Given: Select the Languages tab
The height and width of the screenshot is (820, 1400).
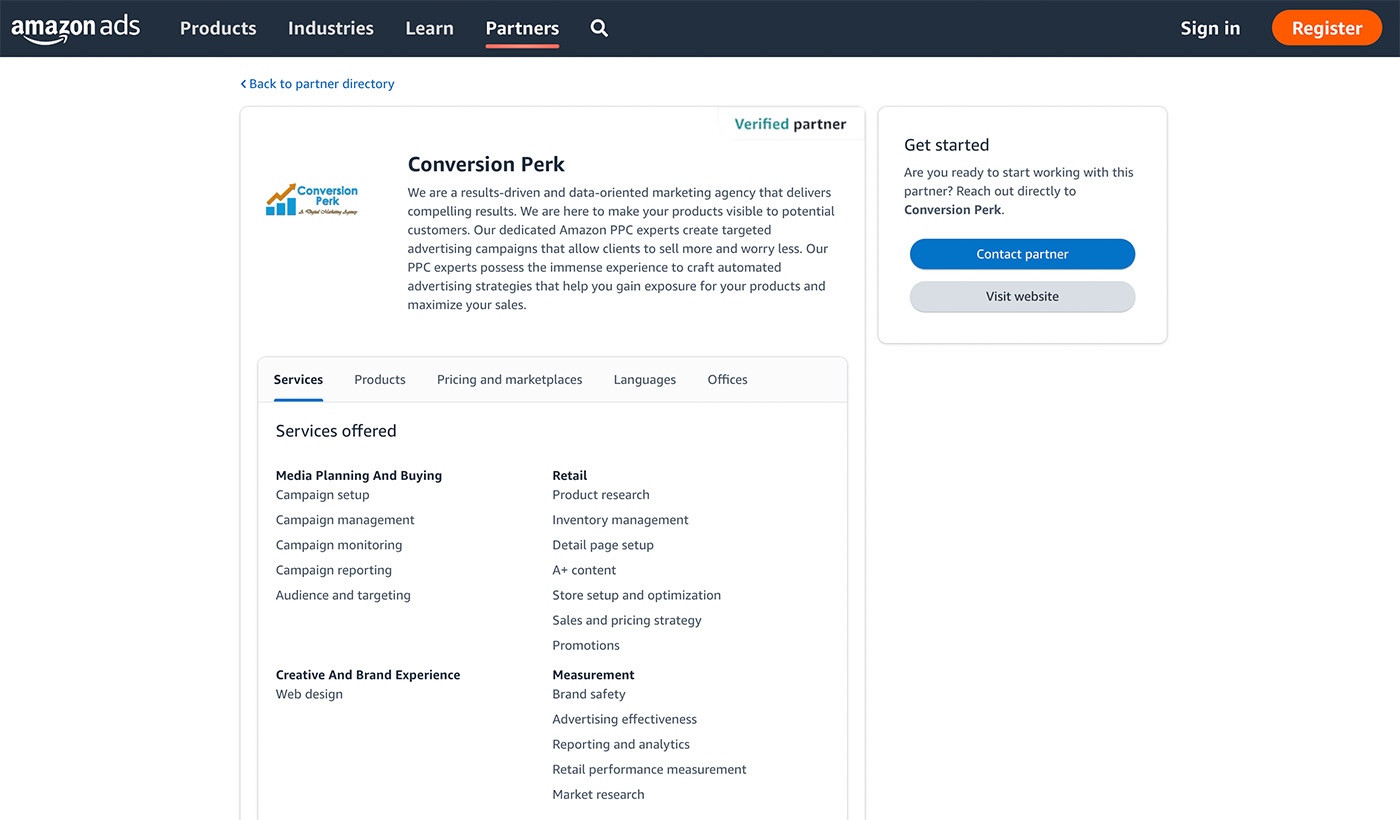Looking at the screenshot, I should point(644,379).
